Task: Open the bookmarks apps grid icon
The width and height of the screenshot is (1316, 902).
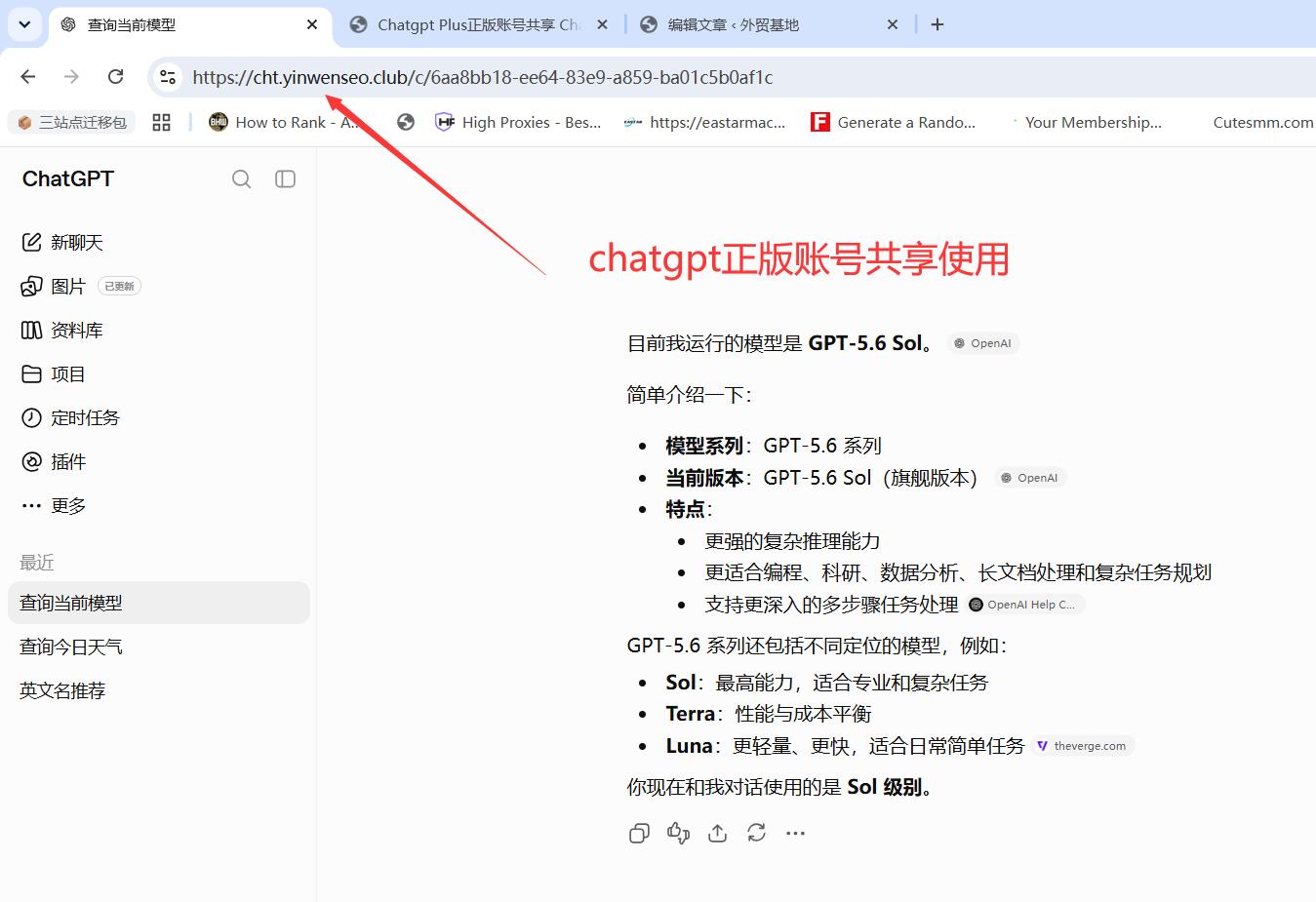Action: click(162, 122)
